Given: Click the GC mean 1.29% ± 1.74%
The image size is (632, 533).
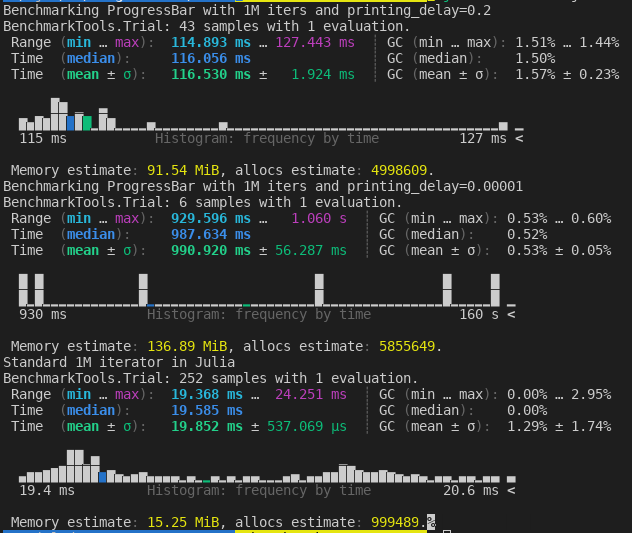Looking at the screenshot, I should coord(559,427).
